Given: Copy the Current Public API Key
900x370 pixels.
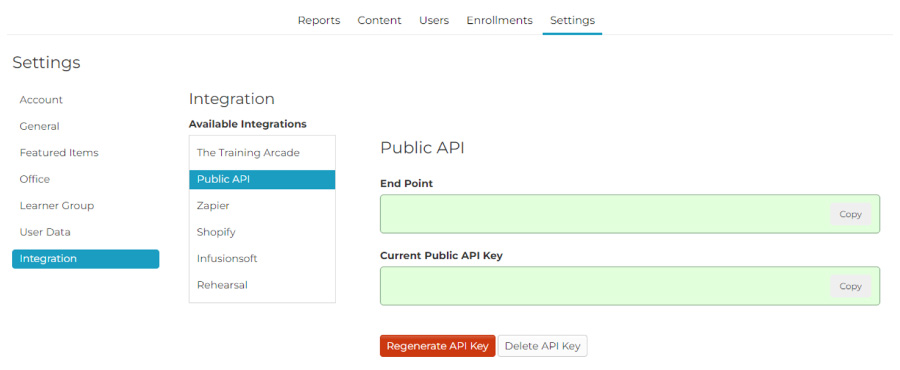Looking at the screenshot, I should pos(851,286).
